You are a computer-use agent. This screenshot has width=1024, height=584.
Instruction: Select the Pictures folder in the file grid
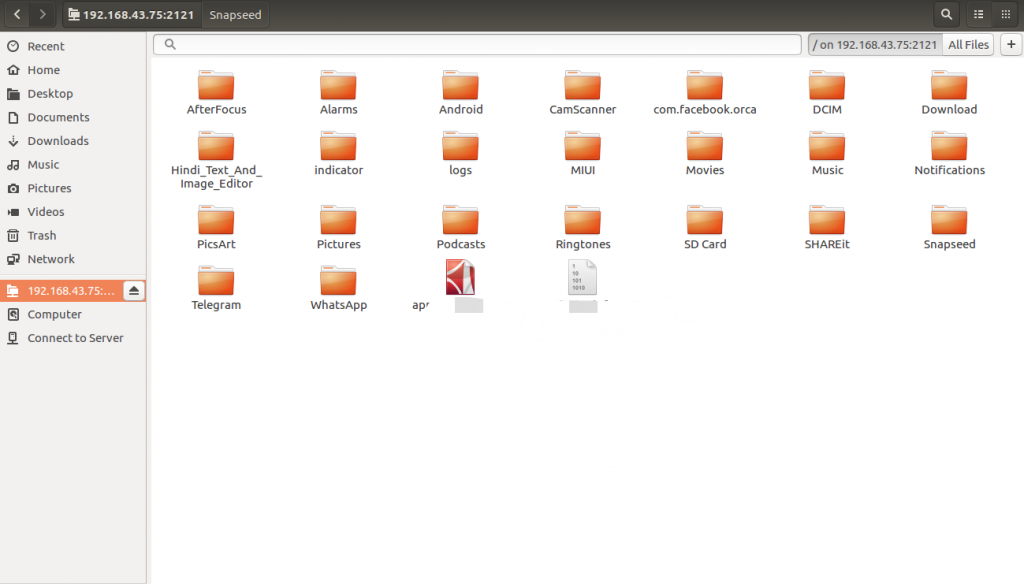click(x=338, y=227)
